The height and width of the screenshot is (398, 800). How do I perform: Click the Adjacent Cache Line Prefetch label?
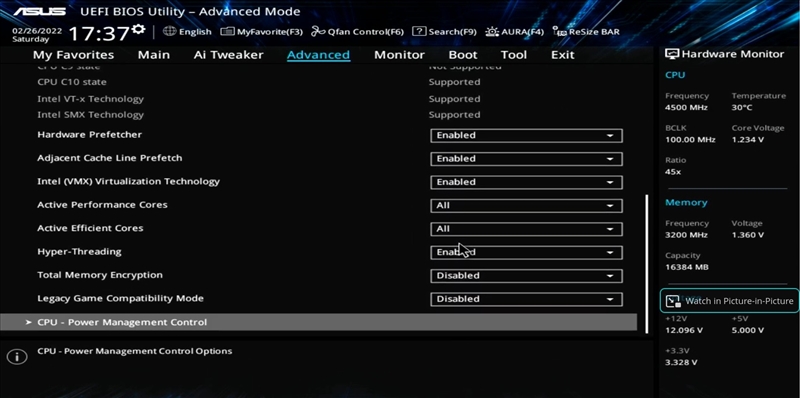(110, 158)
